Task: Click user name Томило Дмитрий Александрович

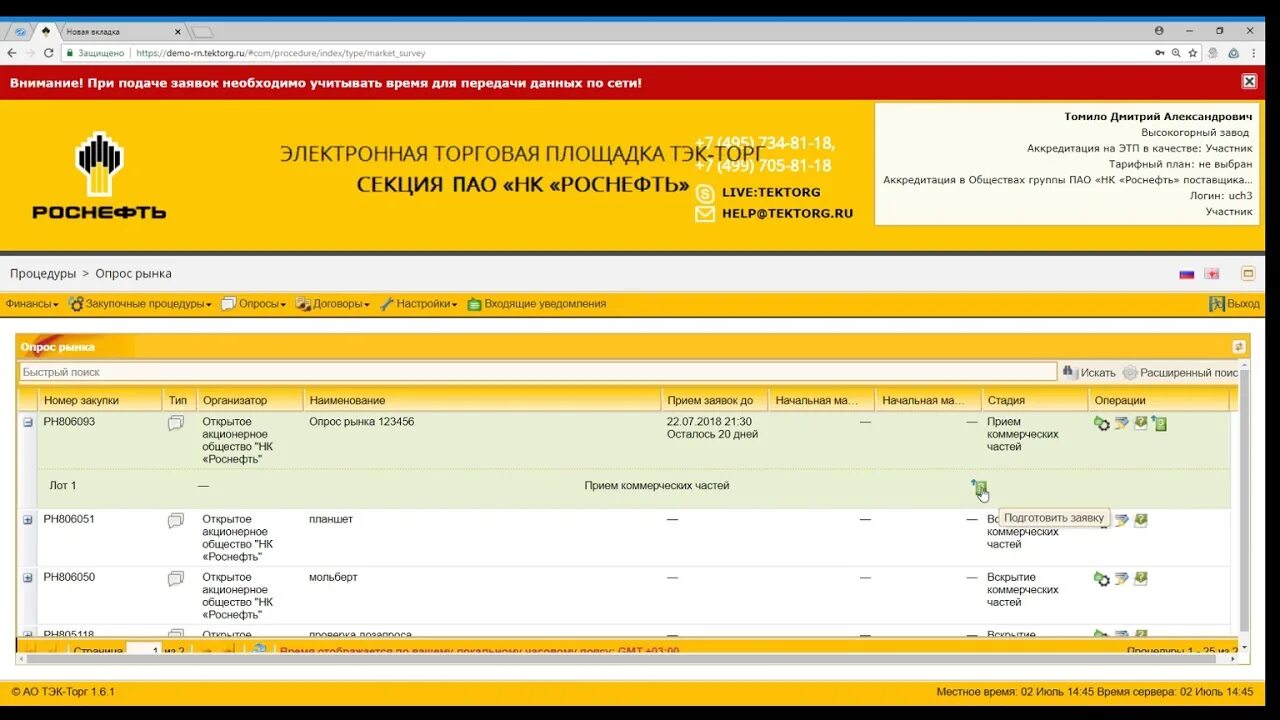Action: pos(1158,117)
